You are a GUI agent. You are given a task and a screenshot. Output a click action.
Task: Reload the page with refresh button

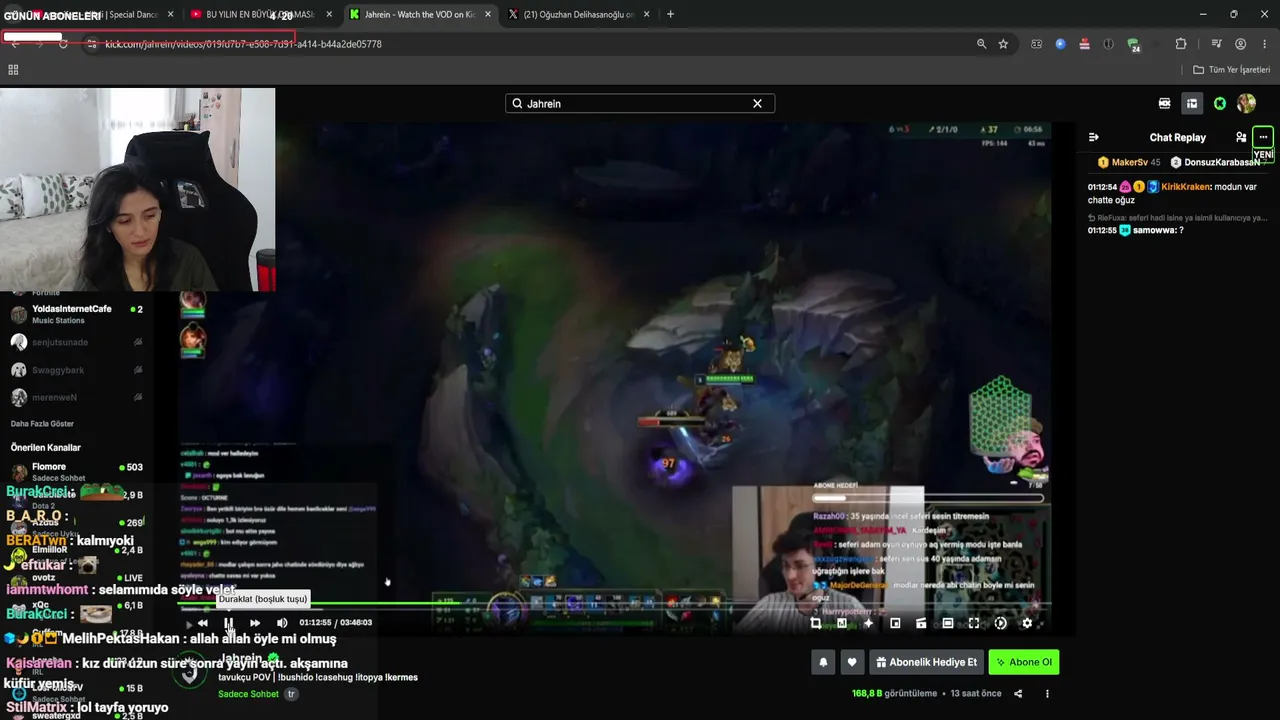[63, 44]
